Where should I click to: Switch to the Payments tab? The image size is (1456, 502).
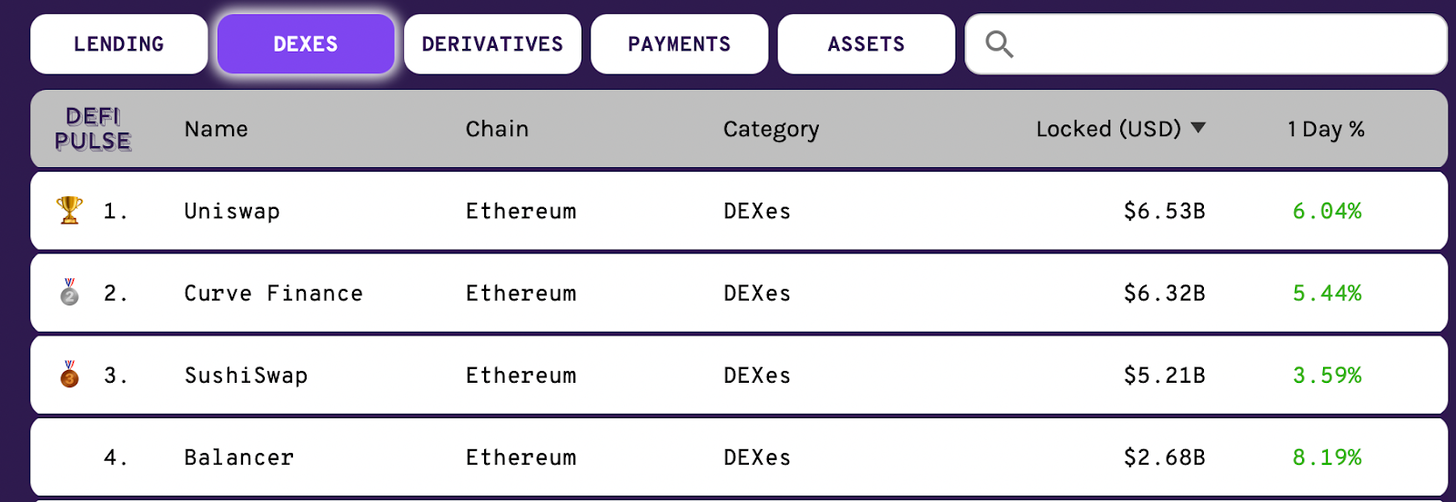[x=680, y=44]
